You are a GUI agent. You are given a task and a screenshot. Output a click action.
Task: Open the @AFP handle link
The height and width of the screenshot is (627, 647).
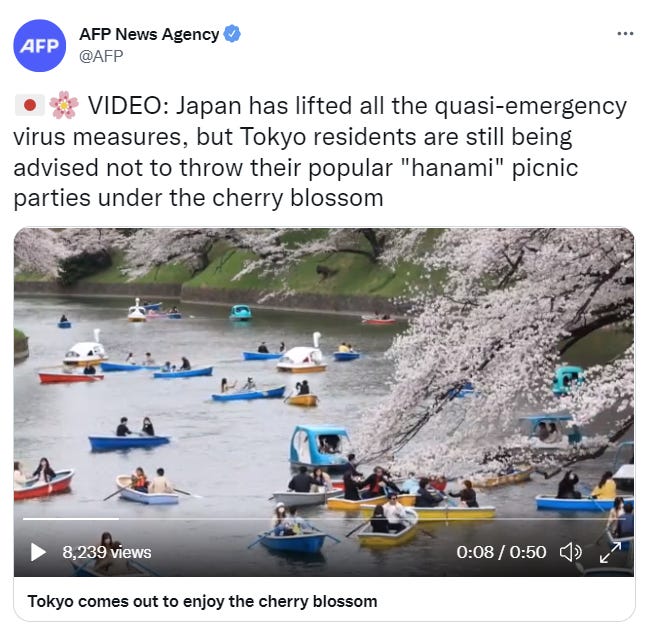point(101,56)
